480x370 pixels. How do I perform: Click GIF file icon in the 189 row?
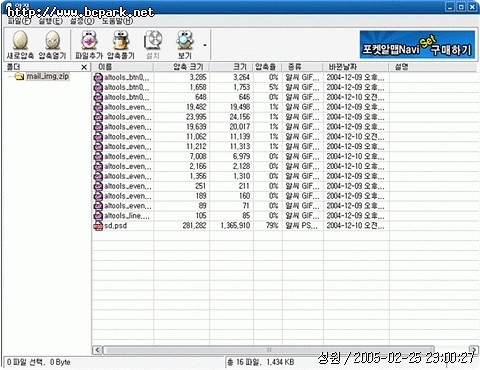[98, 196]
